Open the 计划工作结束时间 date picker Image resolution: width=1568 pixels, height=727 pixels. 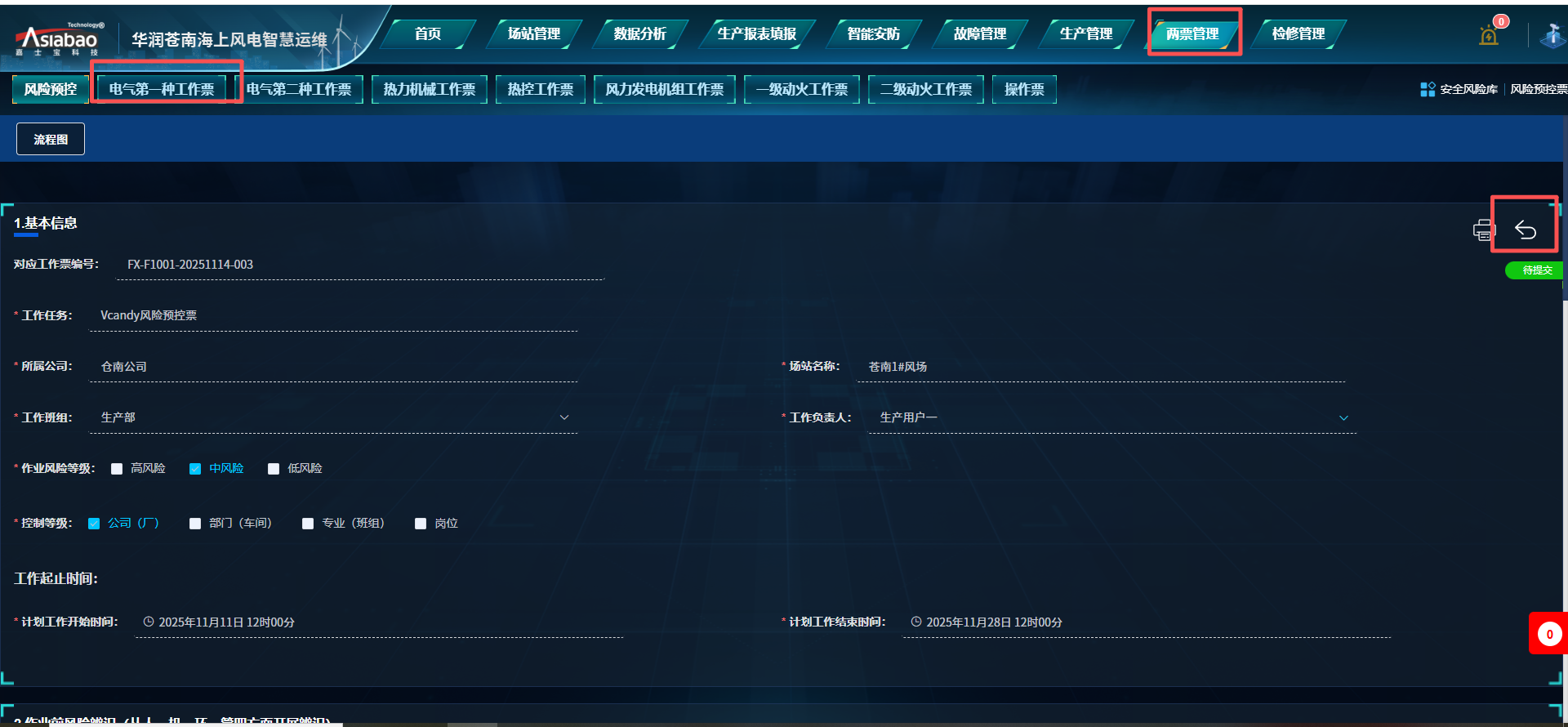click(1143, 622)
